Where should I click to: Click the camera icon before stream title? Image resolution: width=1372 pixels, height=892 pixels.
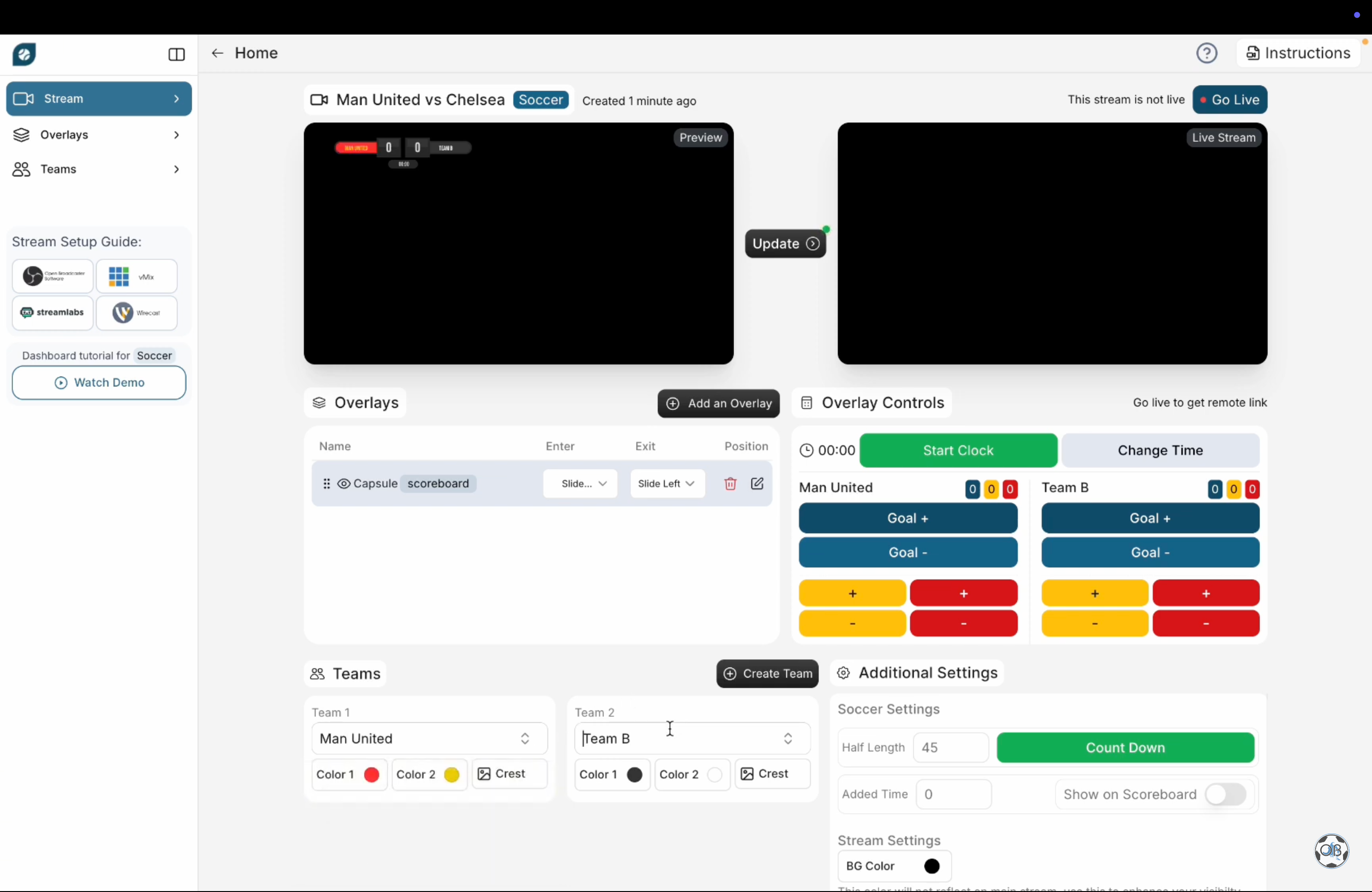pyautogui.click(x=319, y=100)
